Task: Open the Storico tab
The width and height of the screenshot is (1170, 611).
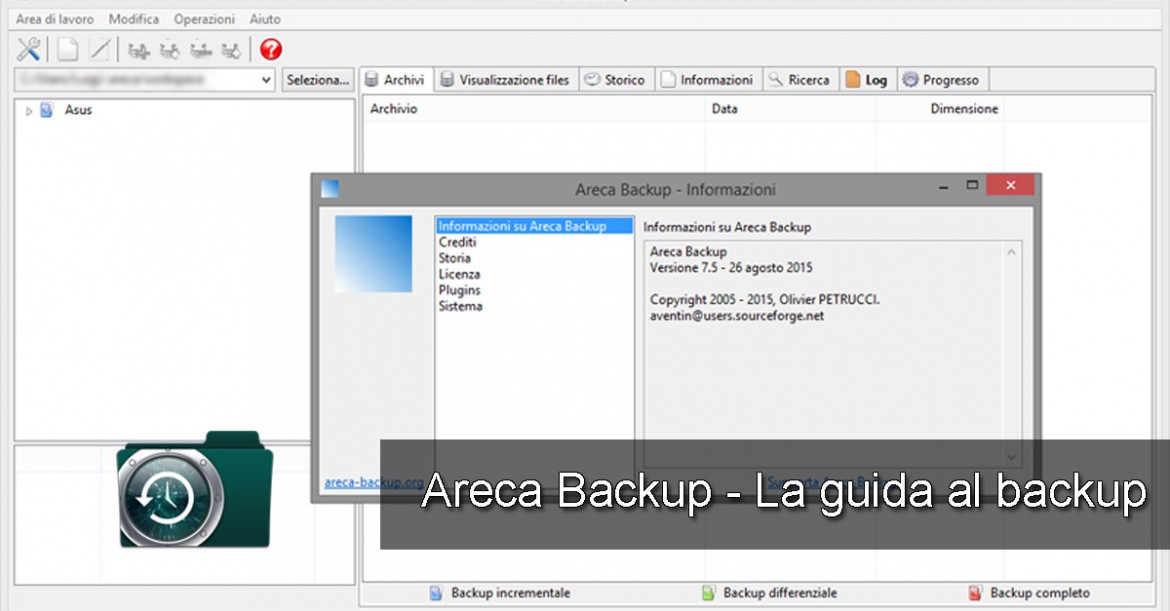Action: coord(616,80)
